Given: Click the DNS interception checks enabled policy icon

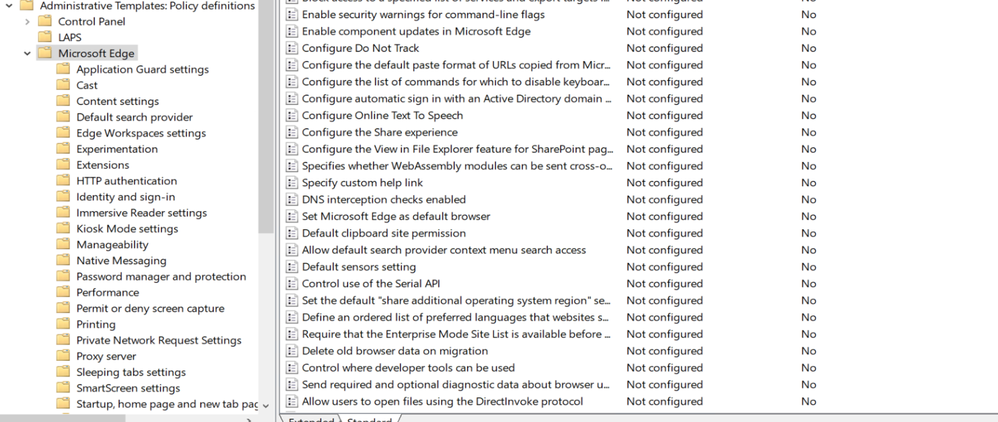Looking at the screenshot, I should [292, 199].
